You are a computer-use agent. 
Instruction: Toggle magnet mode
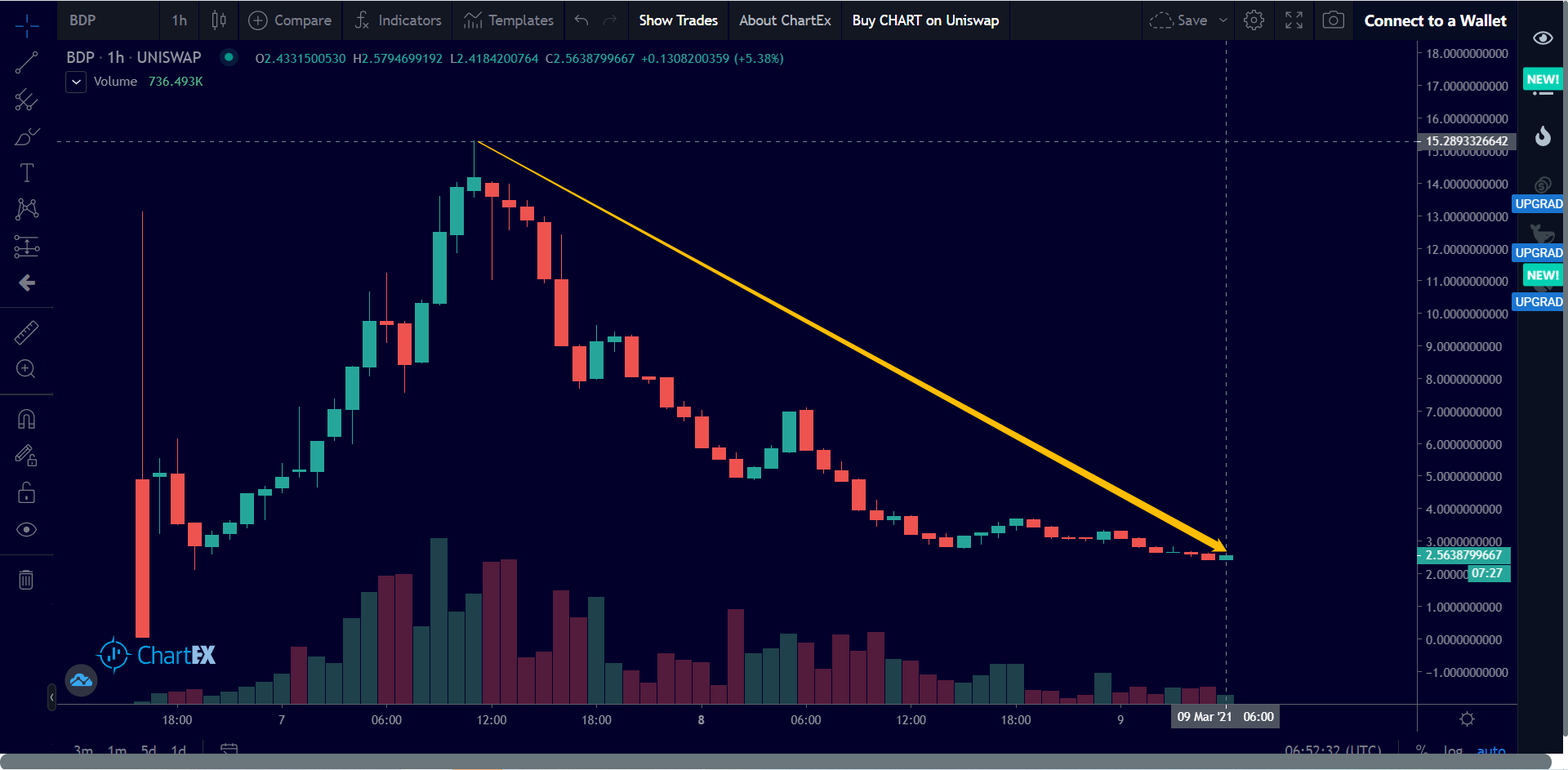[26, 419]
